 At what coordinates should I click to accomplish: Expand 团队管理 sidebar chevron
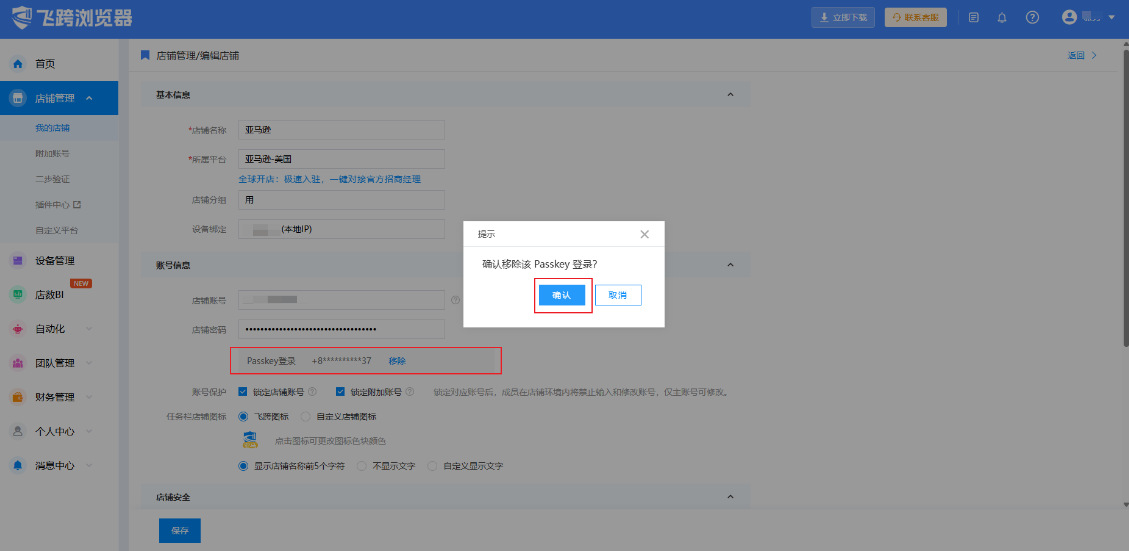pos(89,363)
